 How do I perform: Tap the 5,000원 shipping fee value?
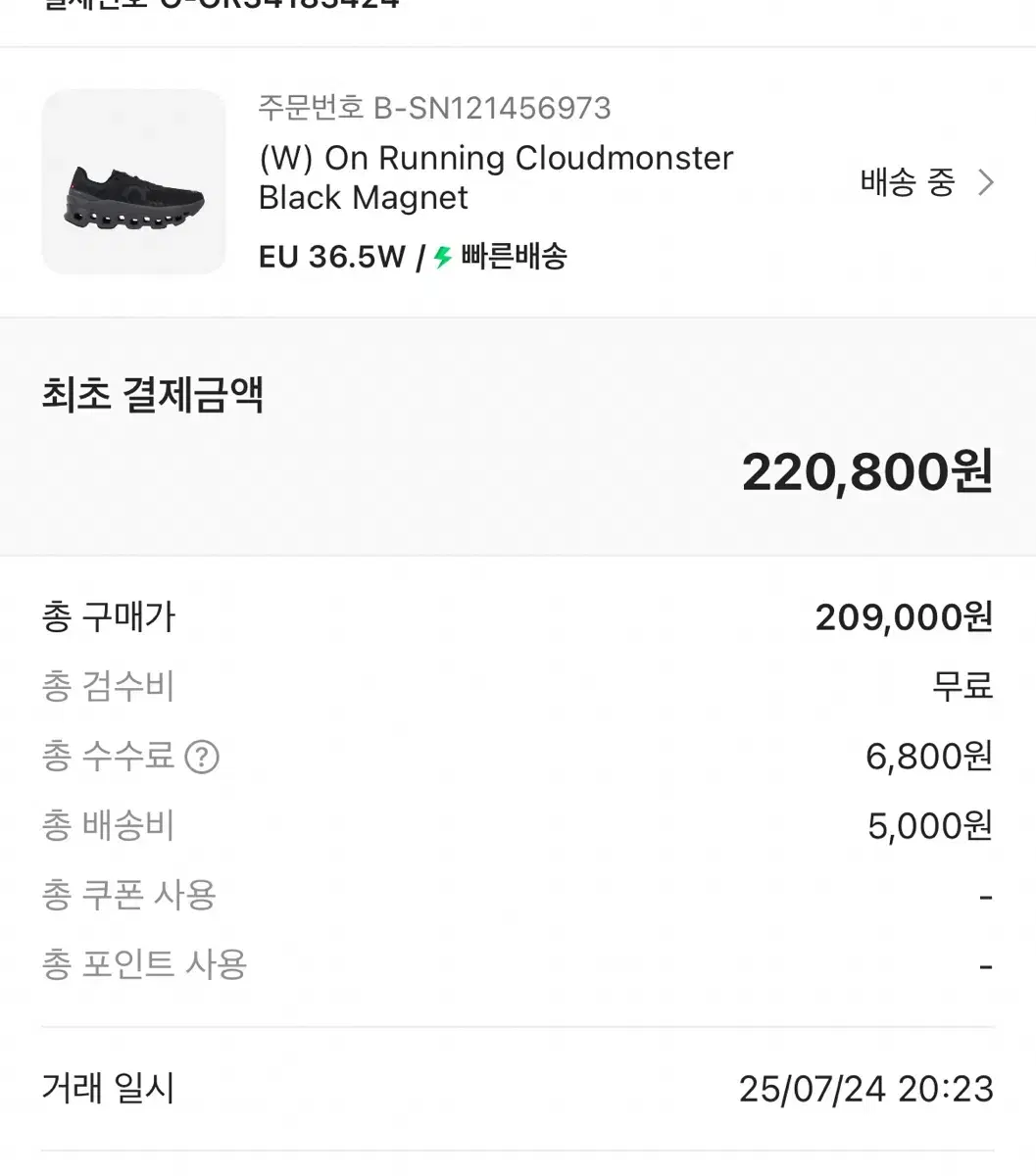(930, 826)
